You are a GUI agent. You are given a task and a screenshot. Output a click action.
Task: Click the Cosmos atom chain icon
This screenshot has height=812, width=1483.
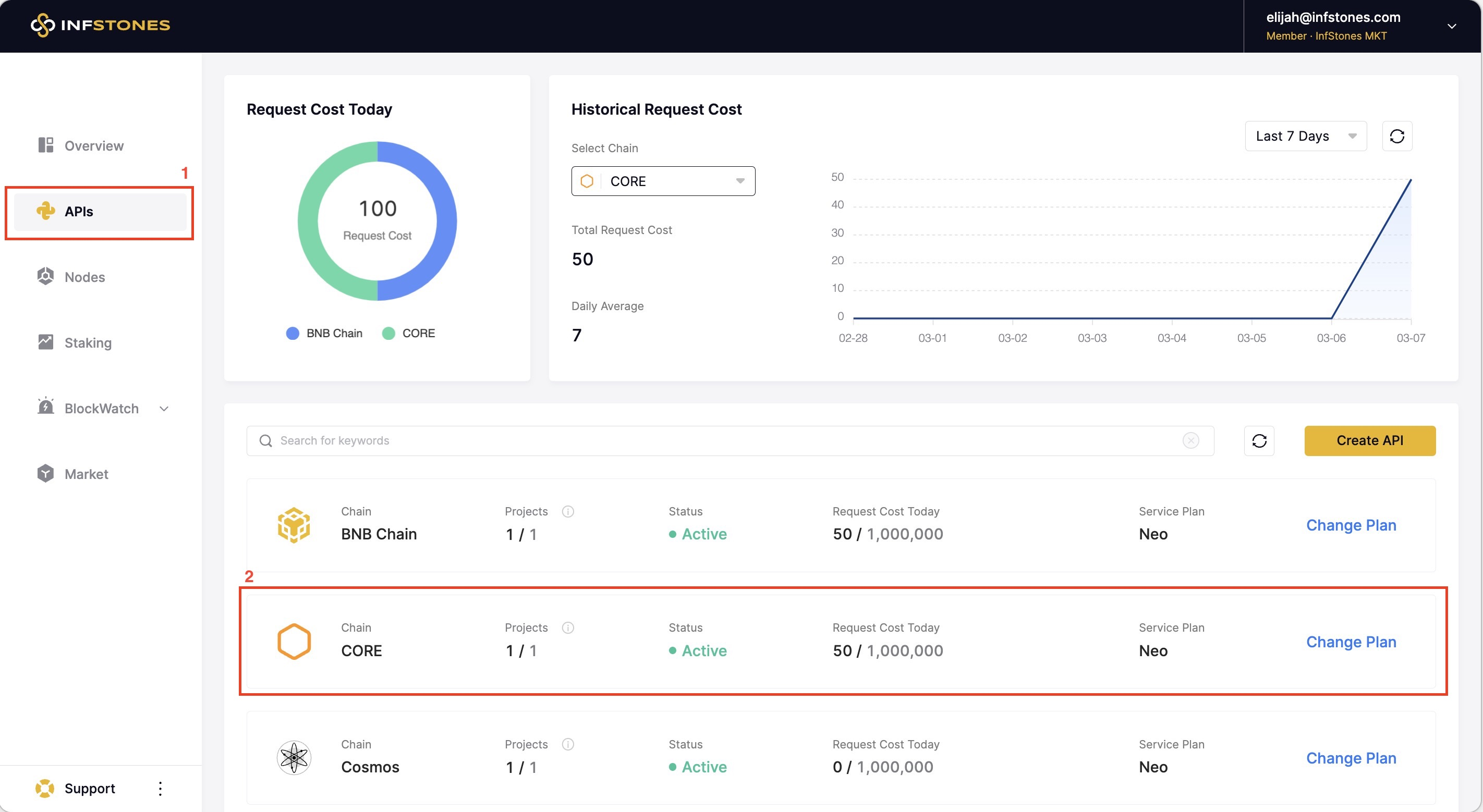point(294,757)
